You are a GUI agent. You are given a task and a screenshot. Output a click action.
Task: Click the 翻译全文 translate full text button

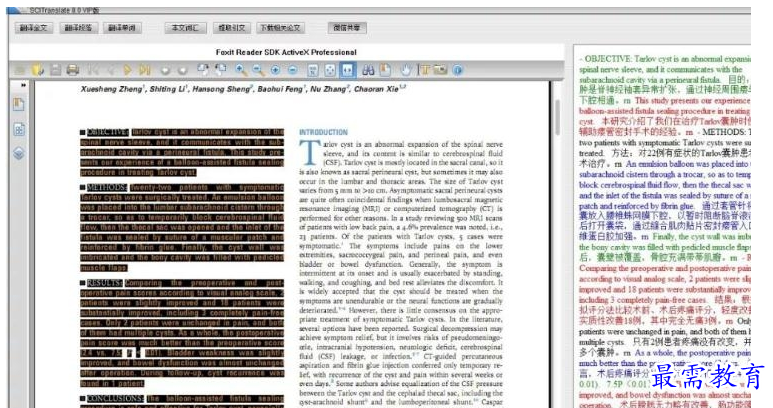(x=34, y=28)
